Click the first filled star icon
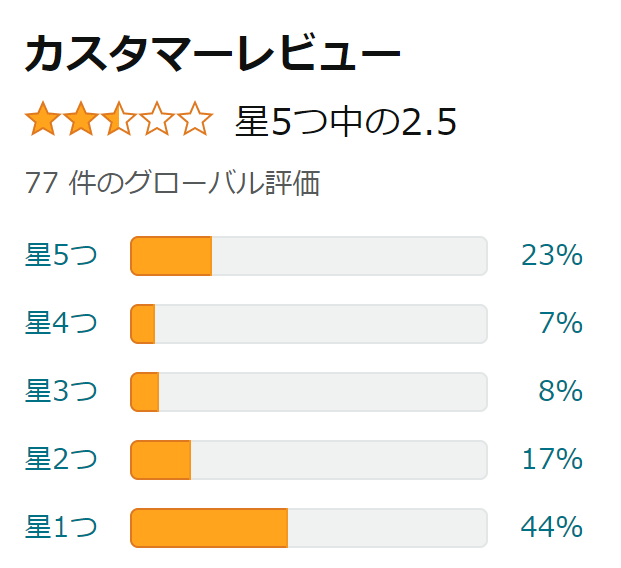 coord(43,119)
